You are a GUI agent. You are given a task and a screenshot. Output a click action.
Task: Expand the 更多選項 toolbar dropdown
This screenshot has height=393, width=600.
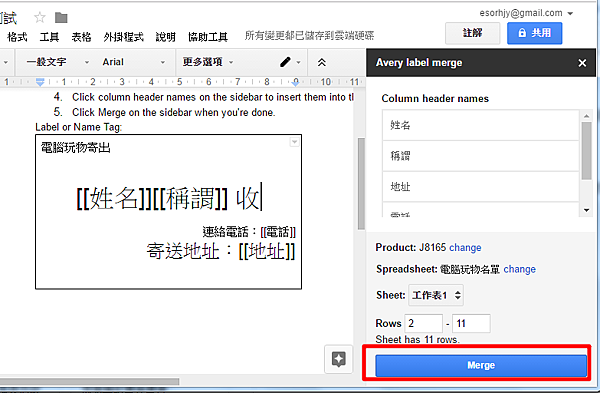click(x=208, y=62)
